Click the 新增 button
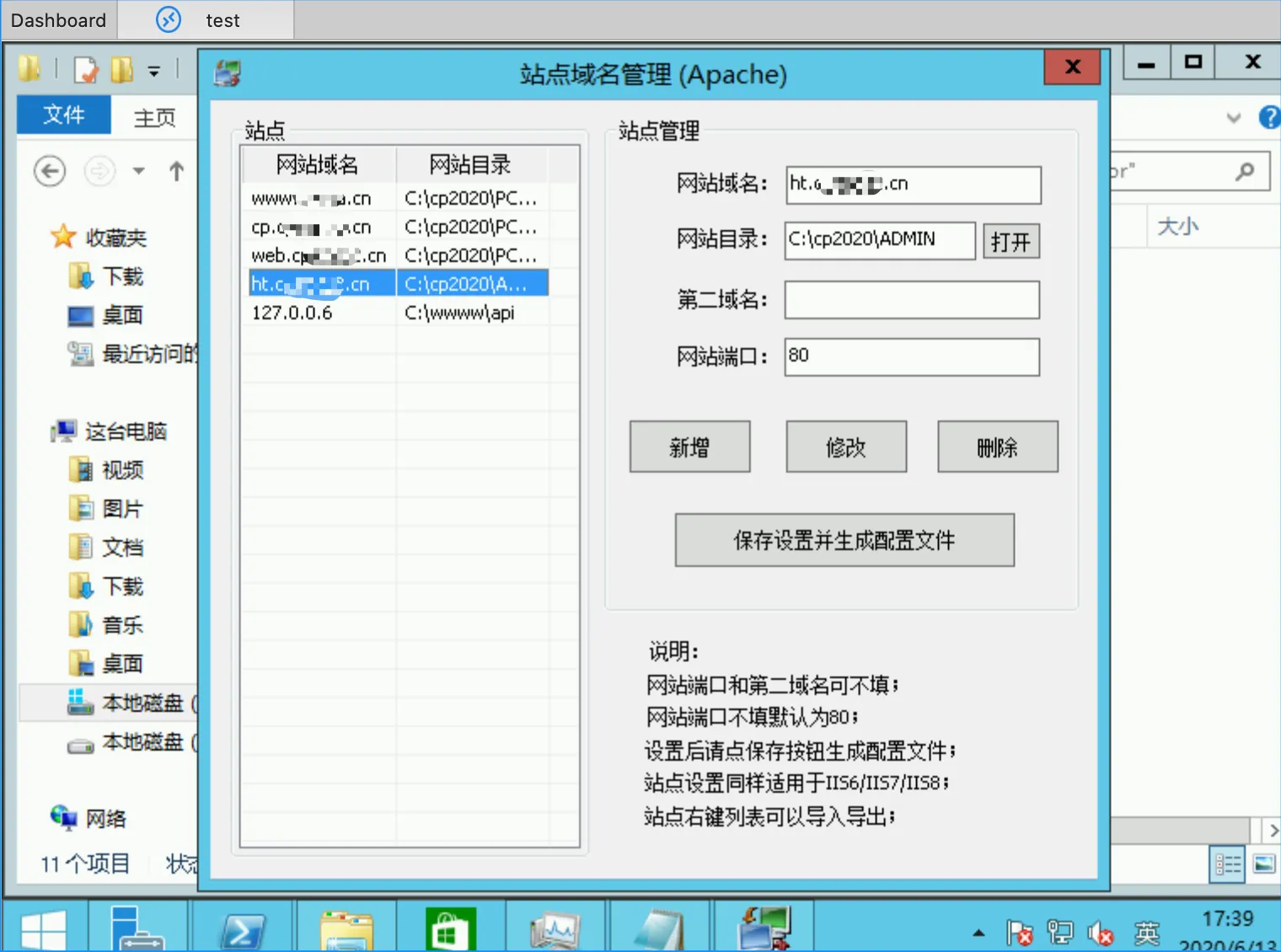This screenshot has width=1281, height=952. 689,447
